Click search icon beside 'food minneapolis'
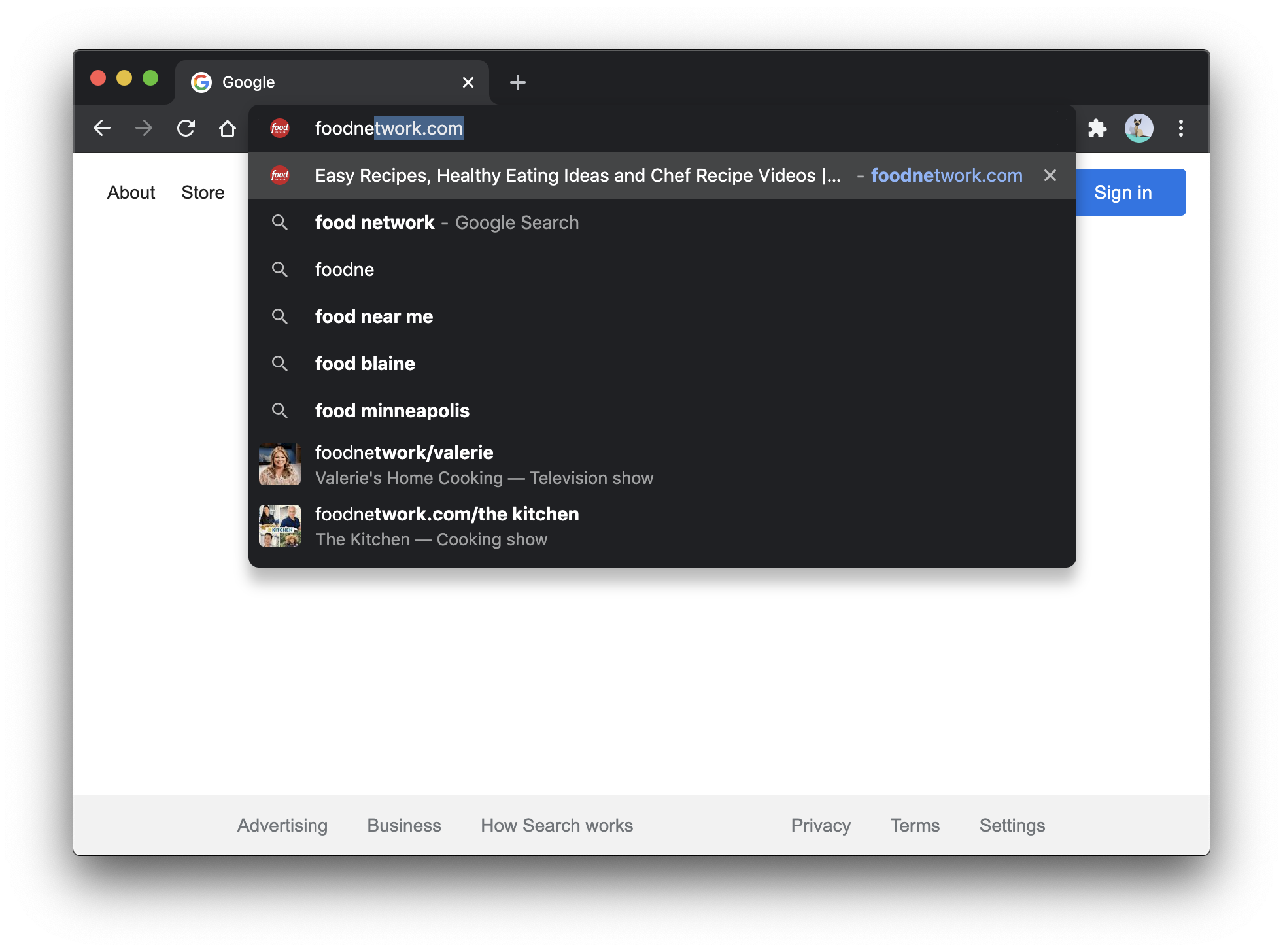 click(280, 411)
